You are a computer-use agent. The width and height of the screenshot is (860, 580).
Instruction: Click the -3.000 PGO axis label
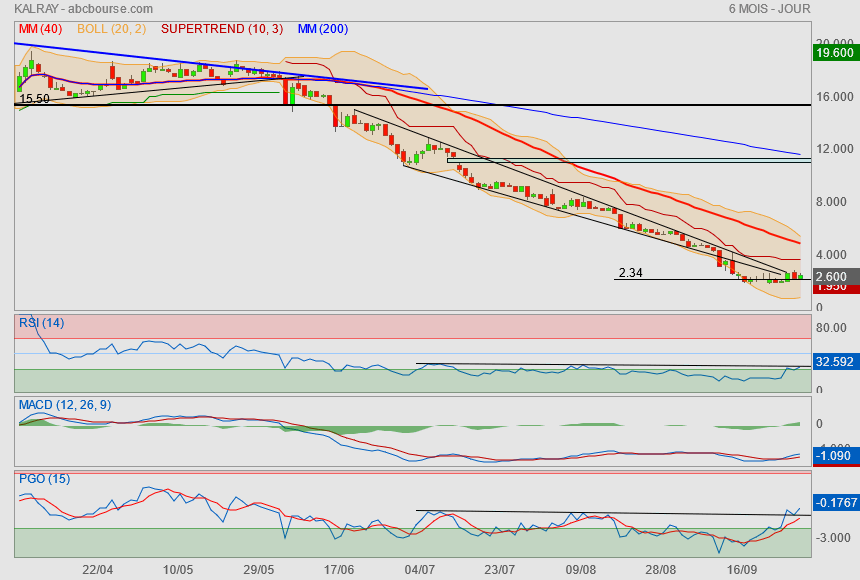833,538
